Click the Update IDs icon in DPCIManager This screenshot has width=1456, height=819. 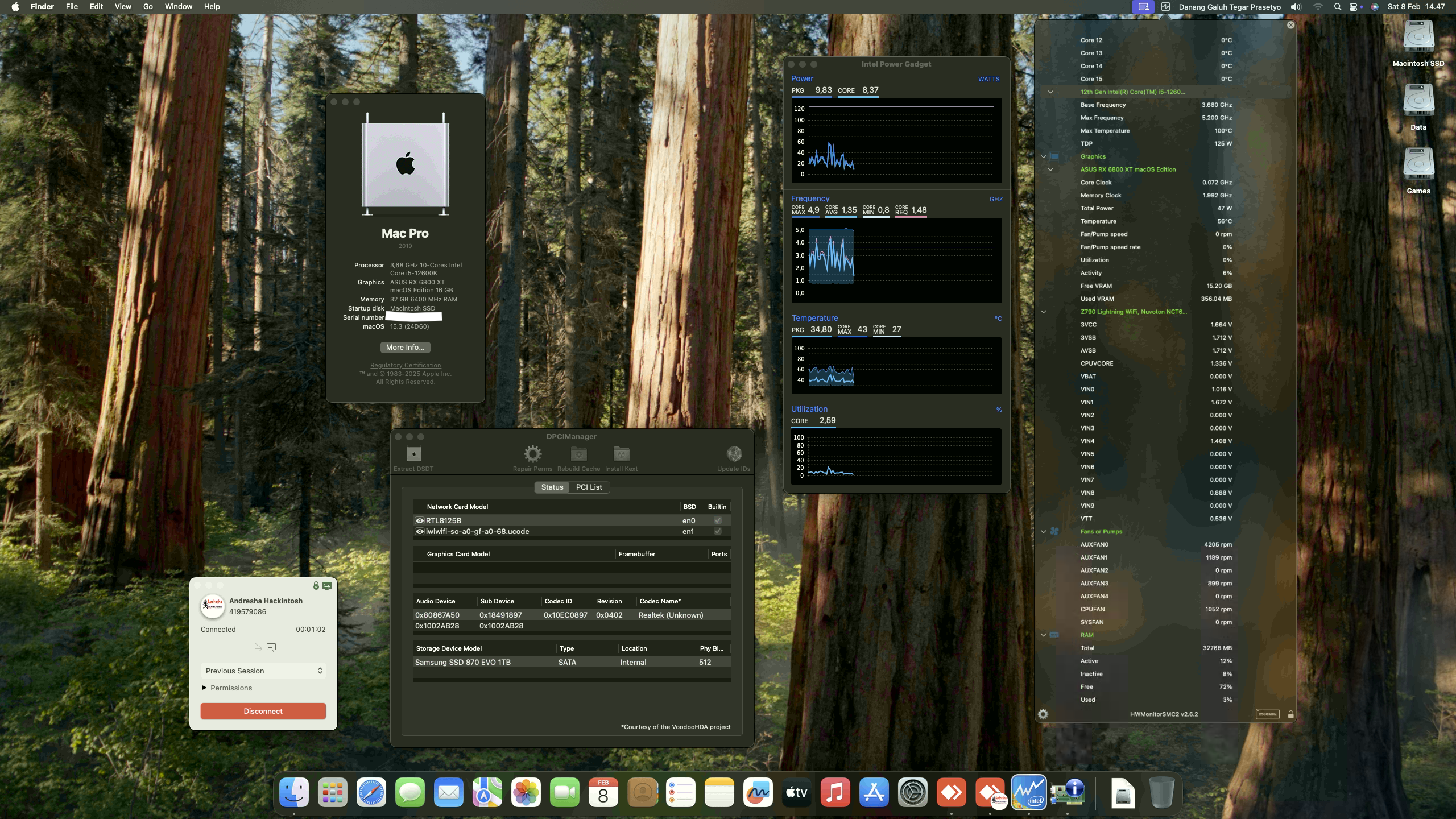point(734,453)
